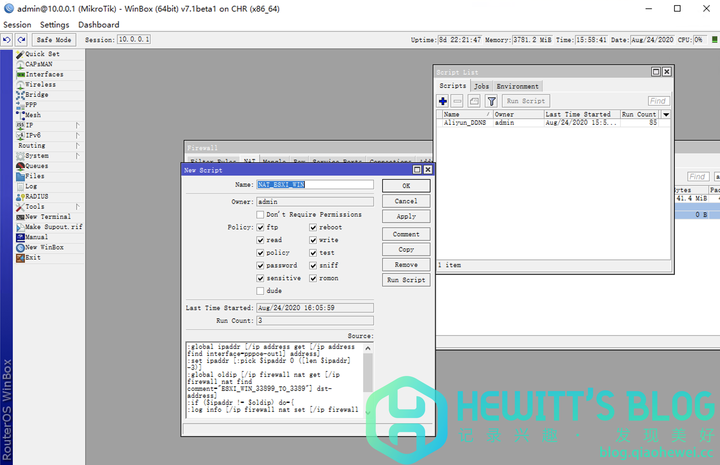Click the filter funnel icon in Script List
Viewport: 720px width, 465px height.
coord(491,101)
